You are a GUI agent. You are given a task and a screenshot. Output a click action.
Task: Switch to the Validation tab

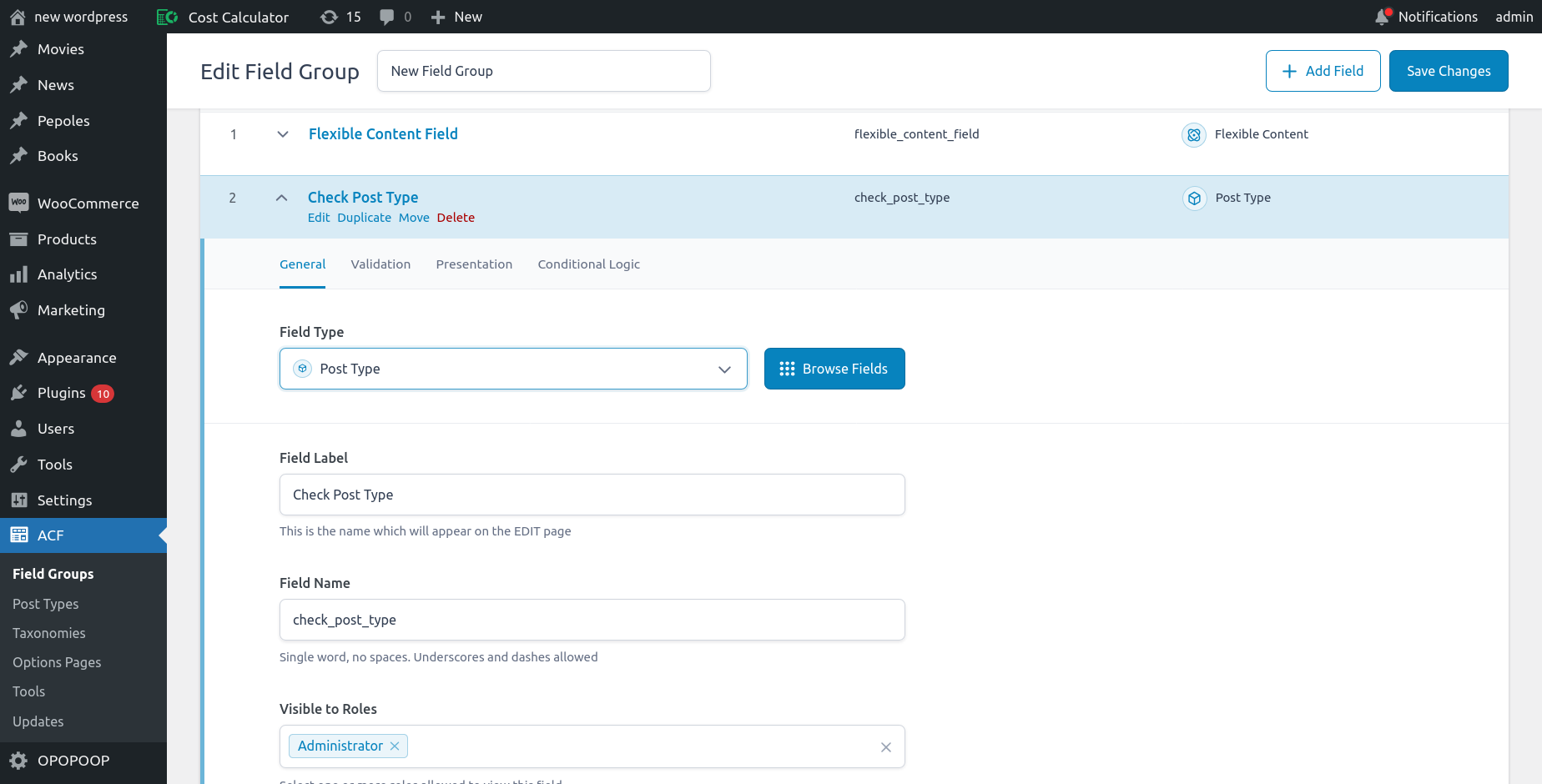click(380, 264)
